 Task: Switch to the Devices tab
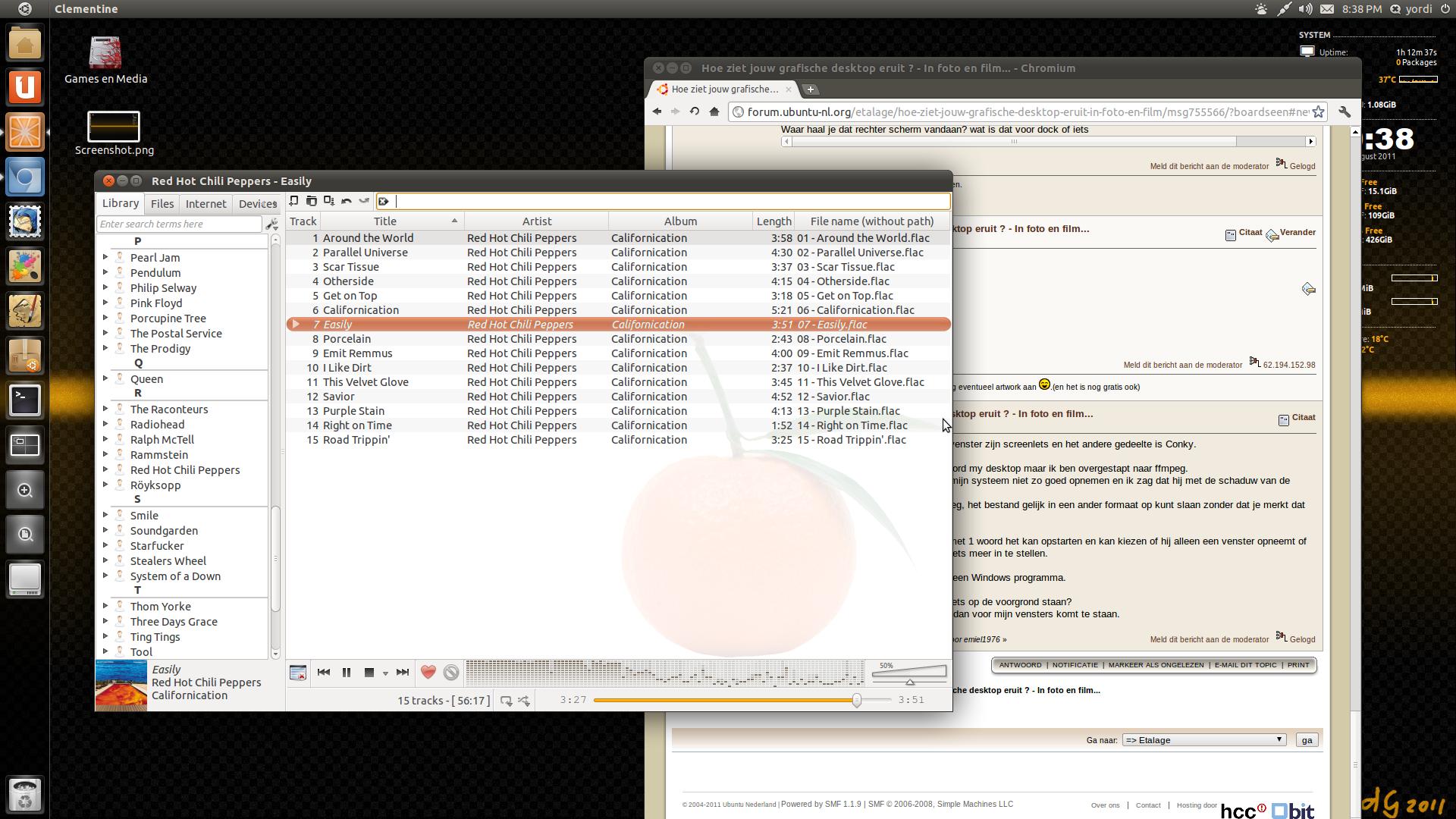pyautogui.click(x=256, y=204)
